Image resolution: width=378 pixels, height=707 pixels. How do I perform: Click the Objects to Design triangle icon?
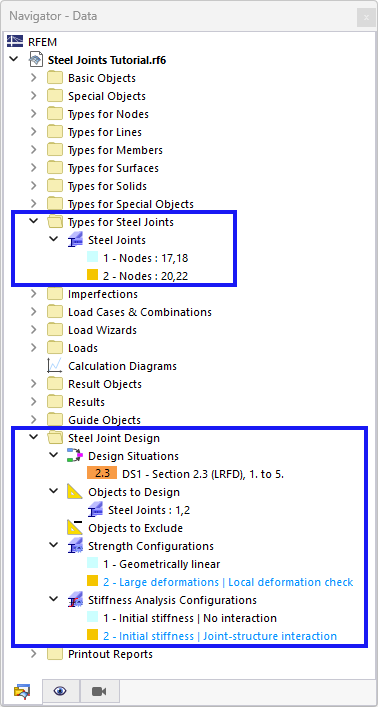[75, 492]
